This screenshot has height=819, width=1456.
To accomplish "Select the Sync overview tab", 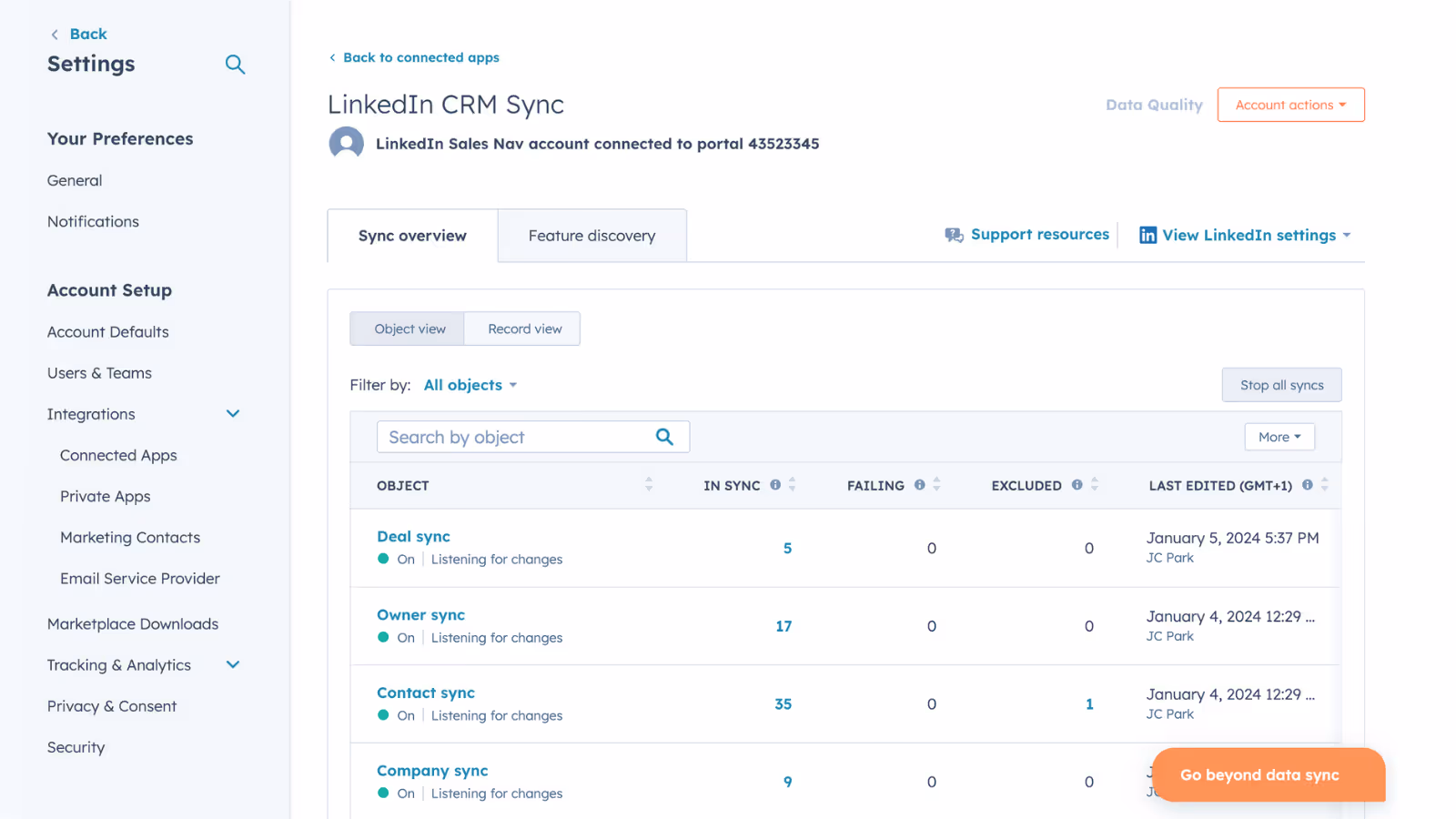I will [x=412, y=236].
